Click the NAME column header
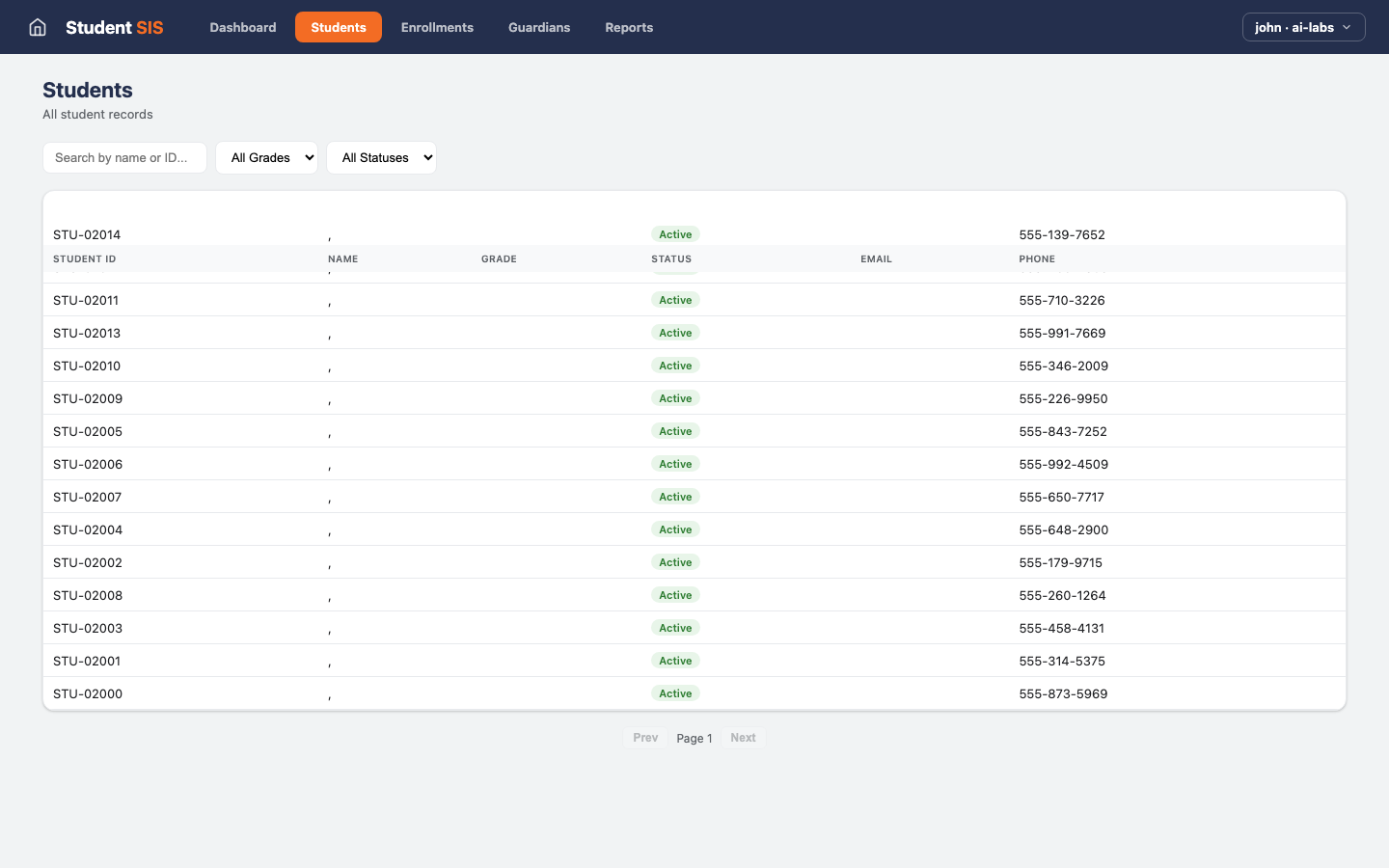This screenshot has width=1389, height=868. [x=342, y=258]
